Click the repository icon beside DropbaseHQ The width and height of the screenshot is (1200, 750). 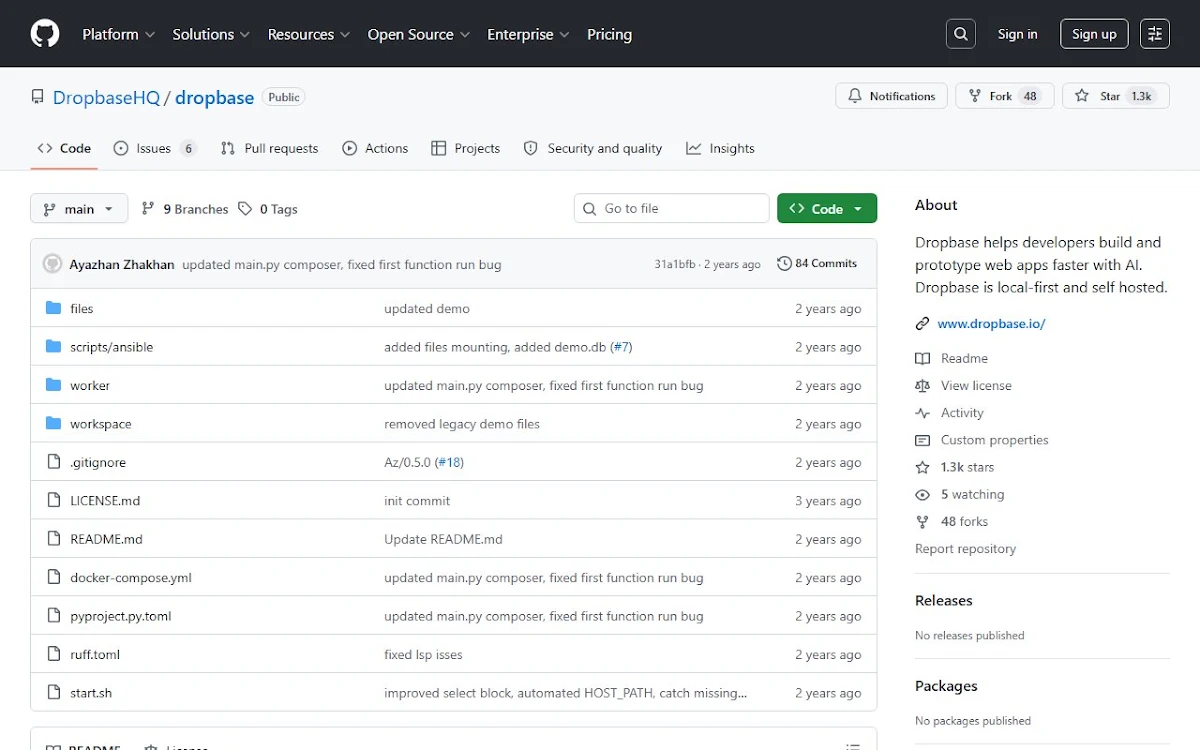(38, 97)
